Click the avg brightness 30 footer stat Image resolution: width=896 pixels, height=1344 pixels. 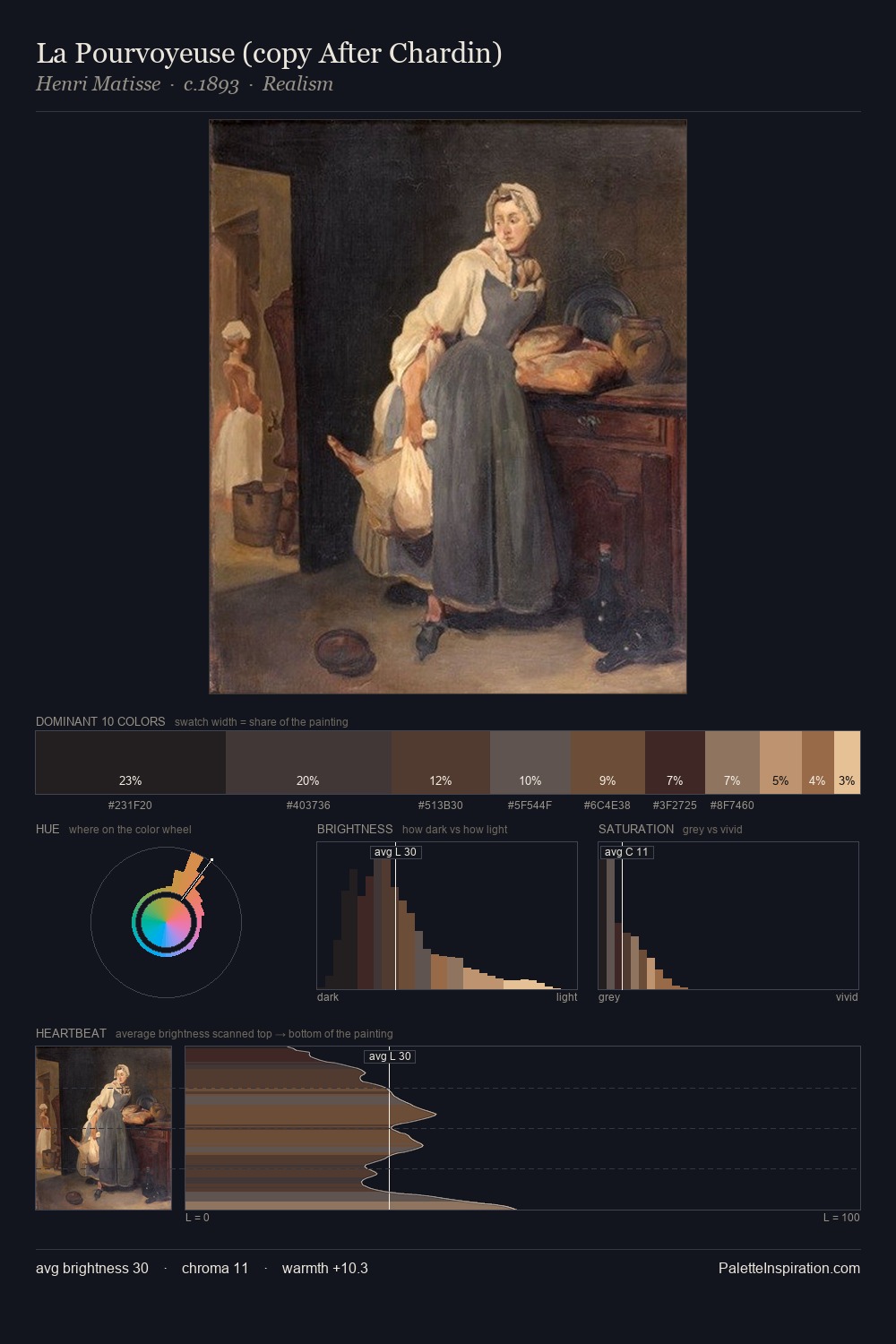coord(92,1268)
